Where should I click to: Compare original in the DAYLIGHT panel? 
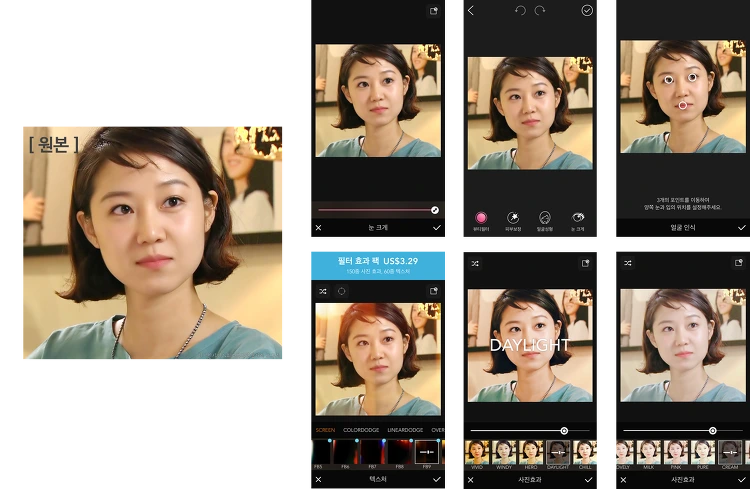point(585,263)
